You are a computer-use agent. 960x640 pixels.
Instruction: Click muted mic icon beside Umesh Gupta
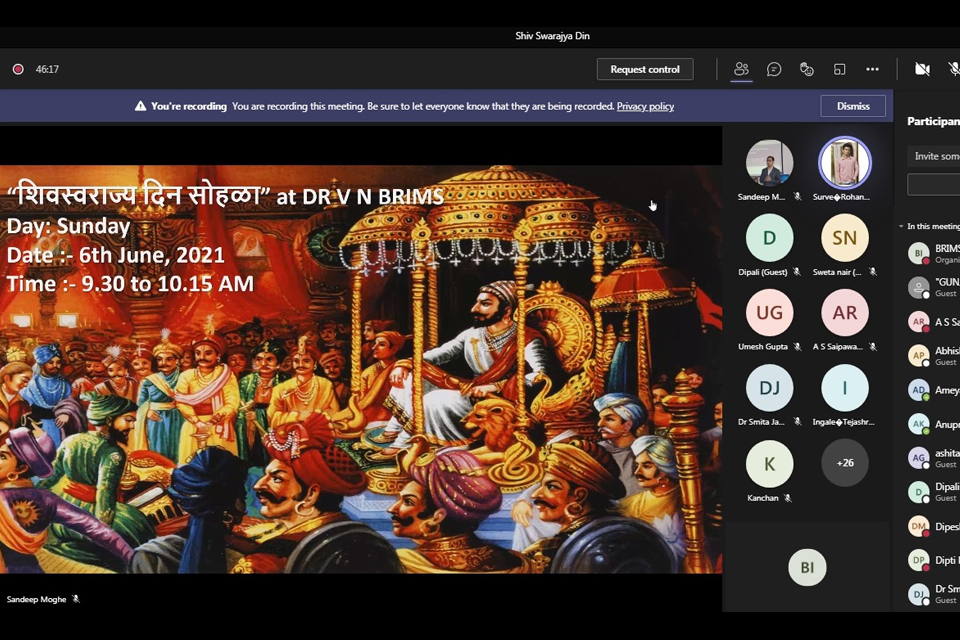[797, 347]
